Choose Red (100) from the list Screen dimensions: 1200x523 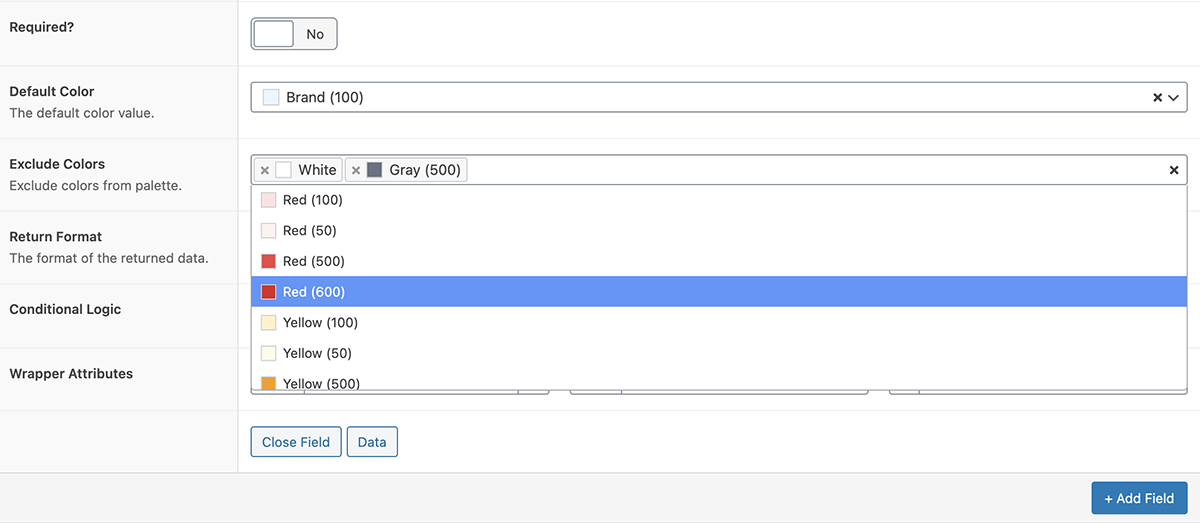tap(313, 200)
